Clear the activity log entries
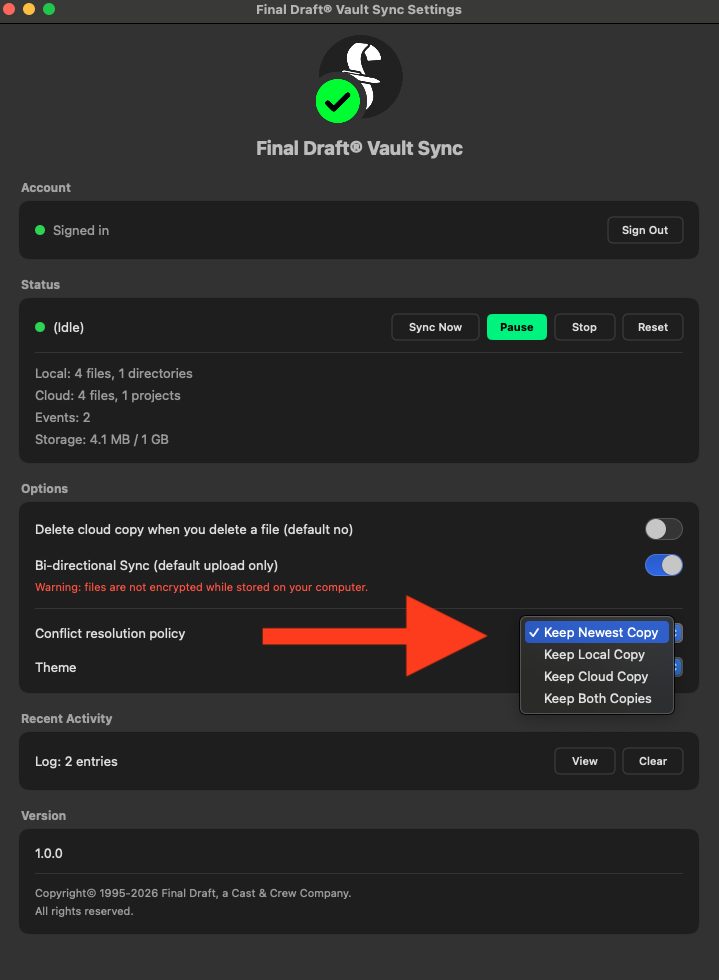The width and height of the screenshot is (719, 980). pos(652,761)
